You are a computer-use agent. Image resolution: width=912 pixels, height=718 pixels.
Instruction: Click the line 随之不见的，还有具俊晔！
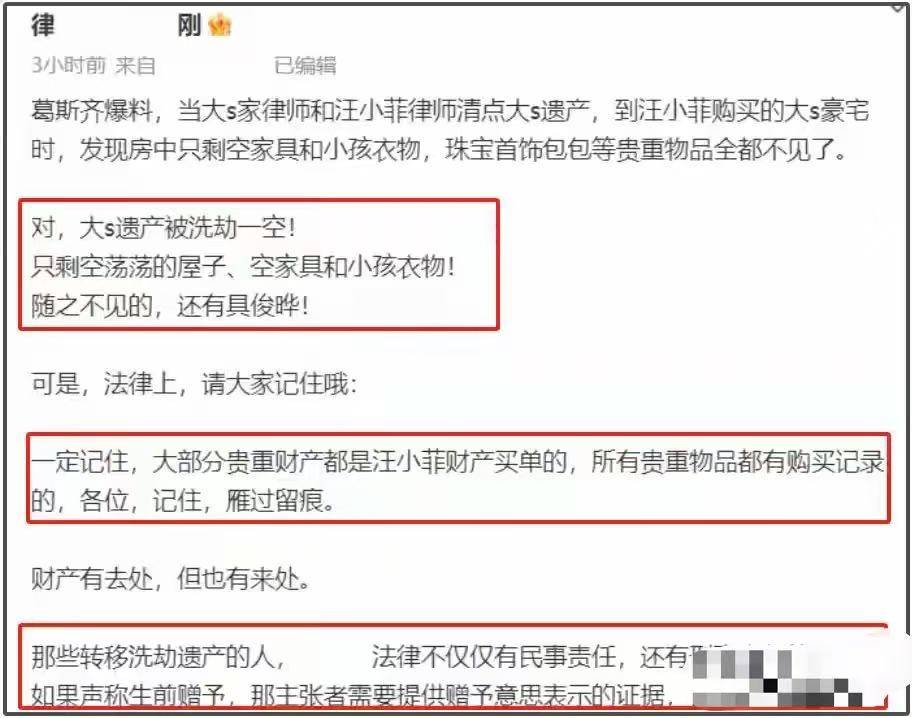[x=170, y=305]
